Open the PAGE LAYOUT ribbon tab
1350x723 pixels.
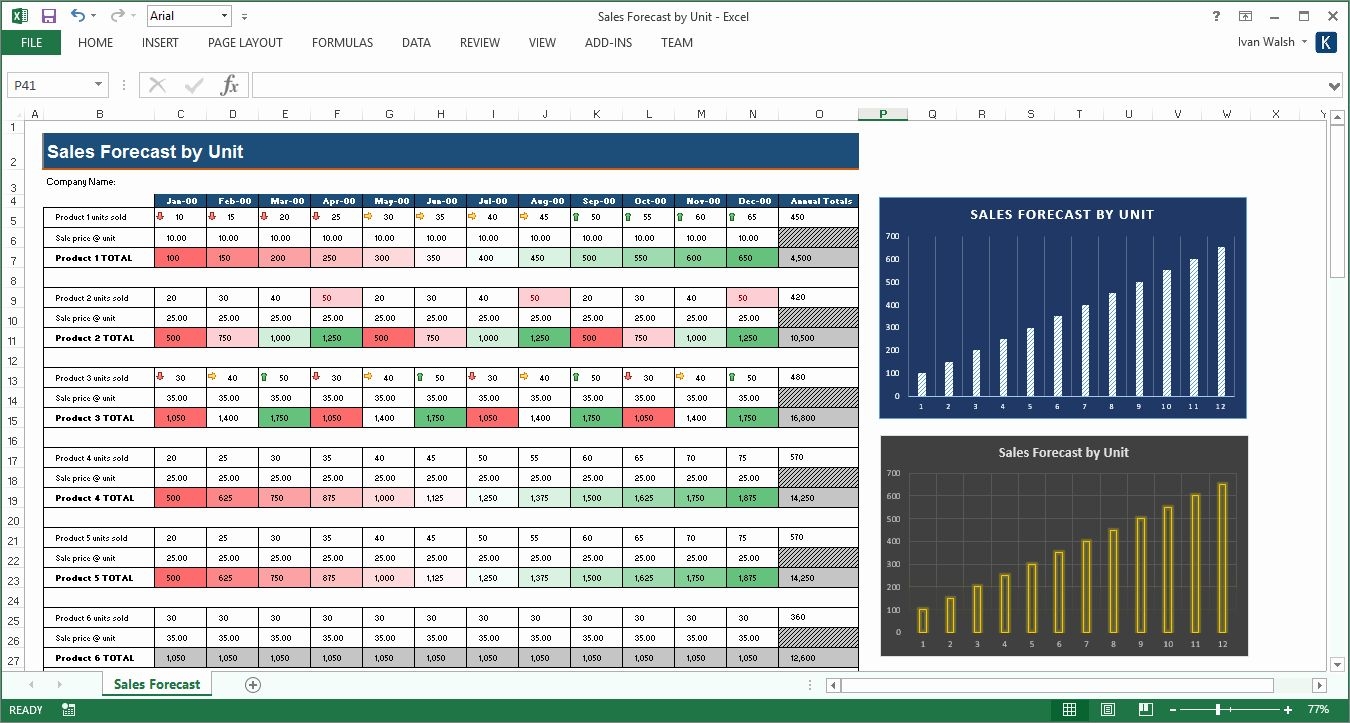click(245, 43)
